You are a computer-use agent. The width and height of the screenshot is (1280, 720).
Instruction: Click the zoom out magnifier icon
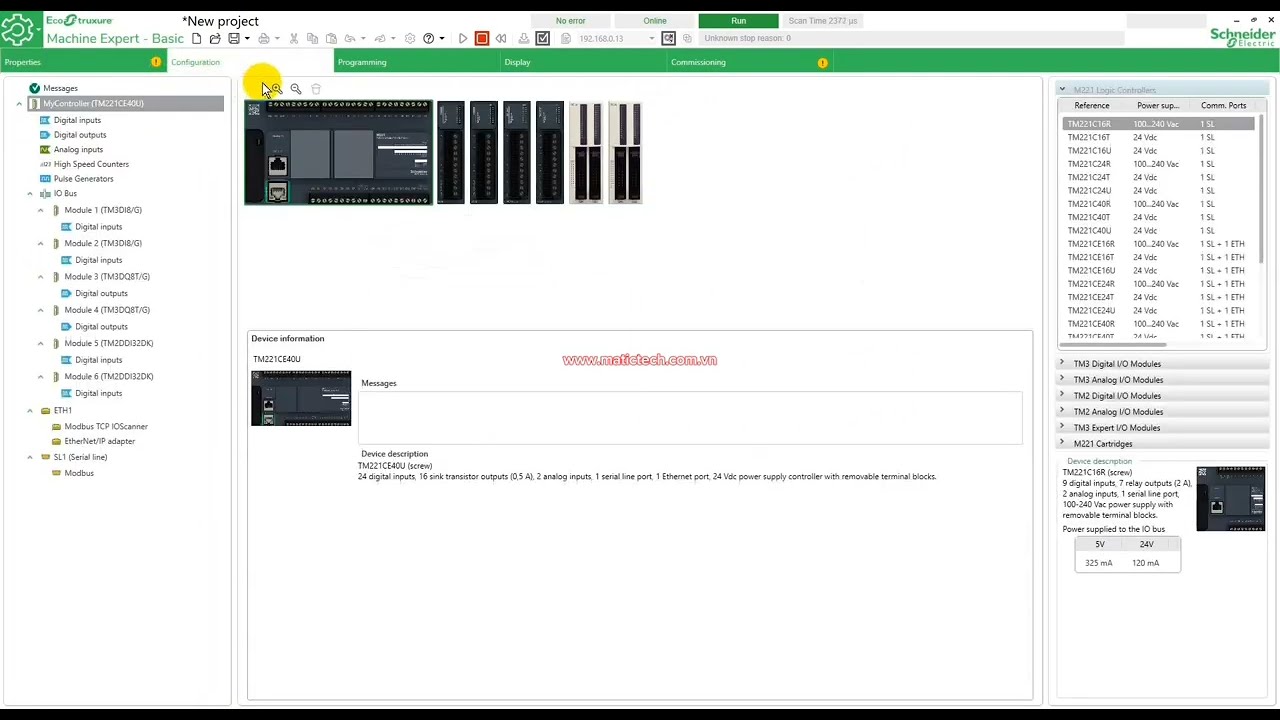[296, 89]
